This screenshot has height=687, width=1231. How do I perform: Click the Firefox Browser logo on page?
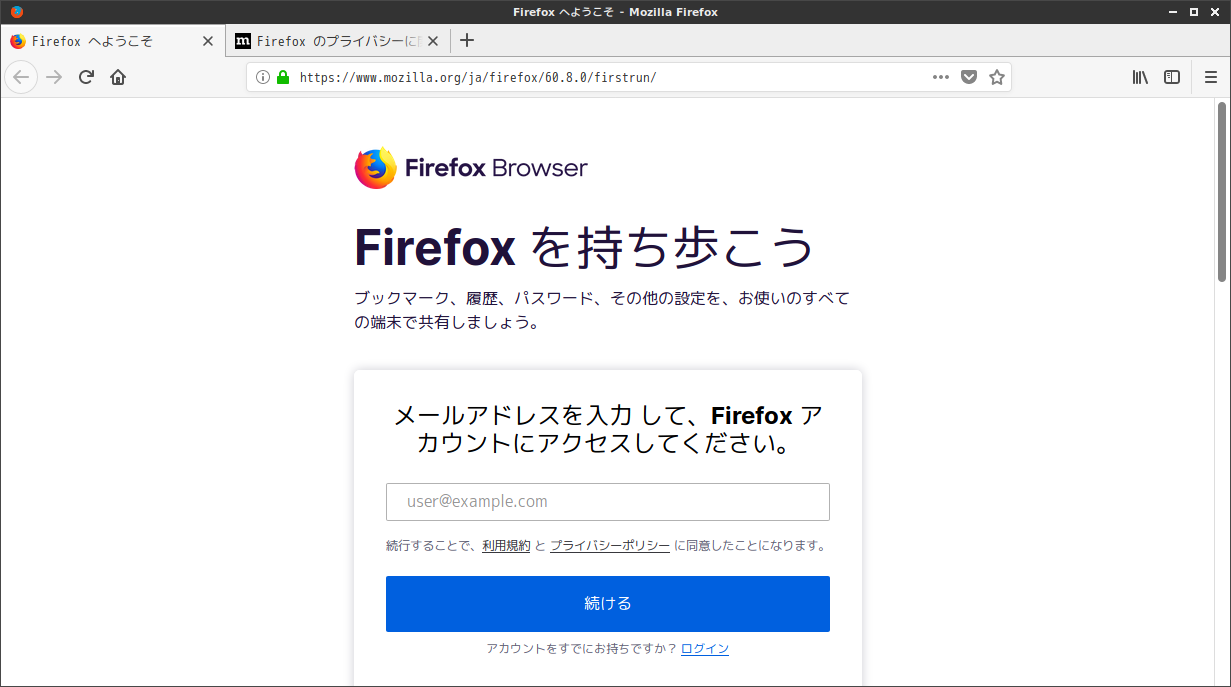coord(471,168)
